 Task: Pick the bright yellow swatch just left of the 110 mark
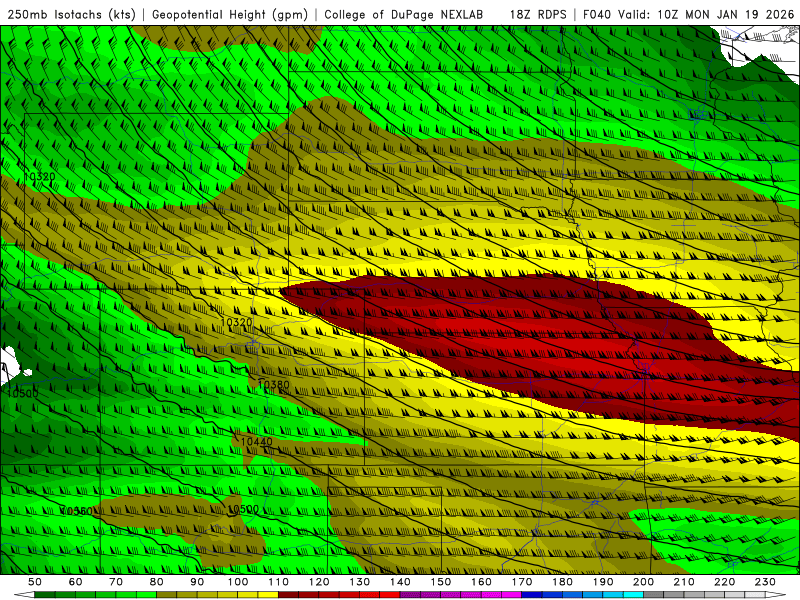click(268, 595)
